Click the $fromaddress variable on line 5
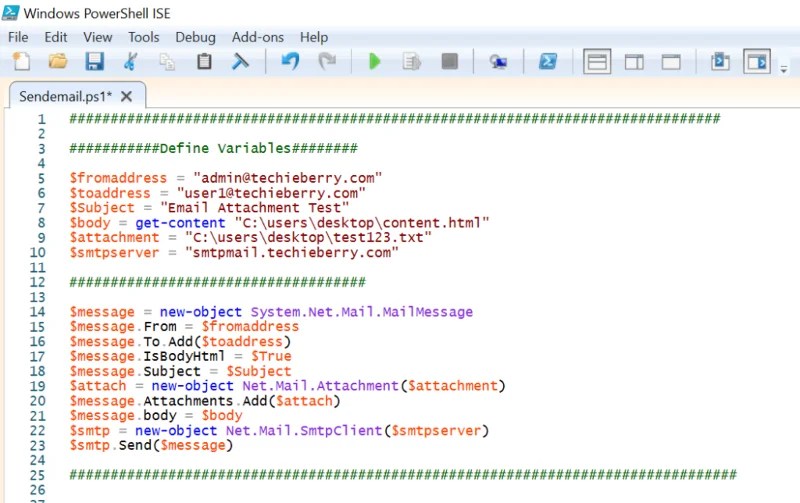The height and width of the screenshot is (503, 800). (118, 178)
